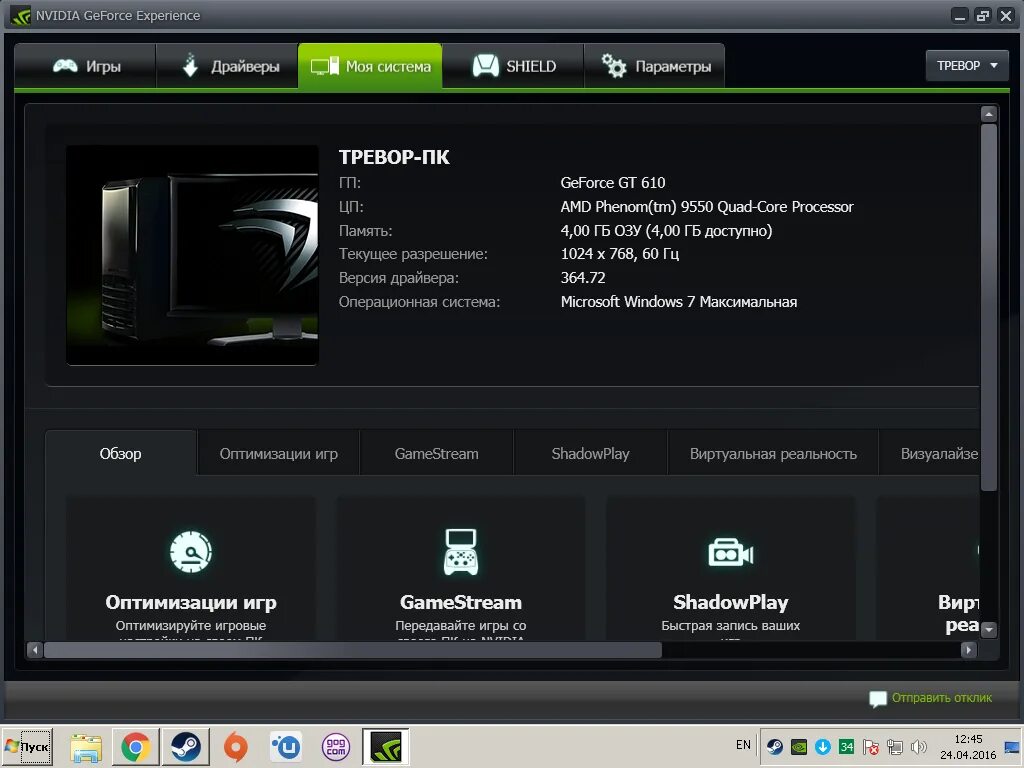Click the download arrow icon on Драйверы
1024x768 pixels.
click(190, 65)
